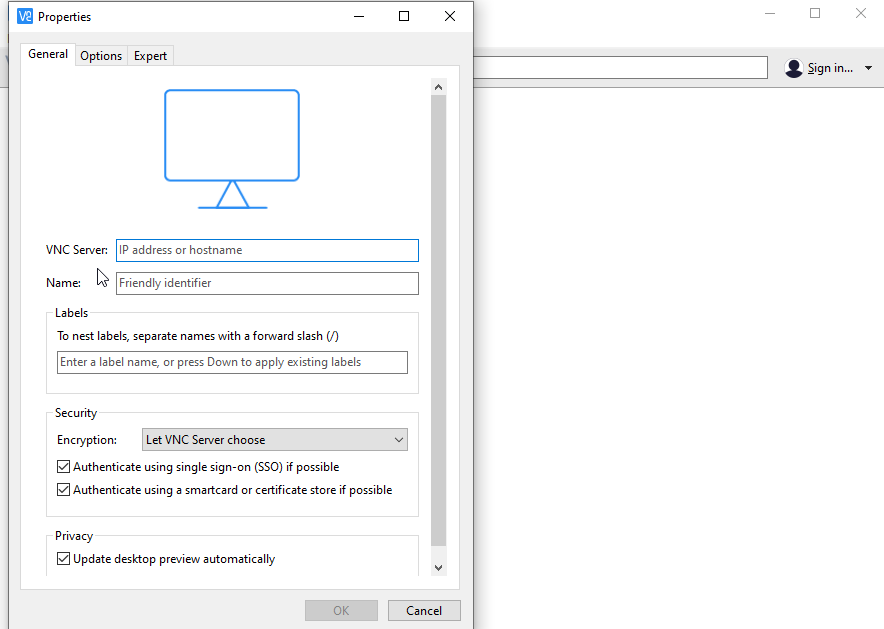The height and width of the screenshot is (629, 884).
Task: Close the Properties dialog window
Action: 450,16
